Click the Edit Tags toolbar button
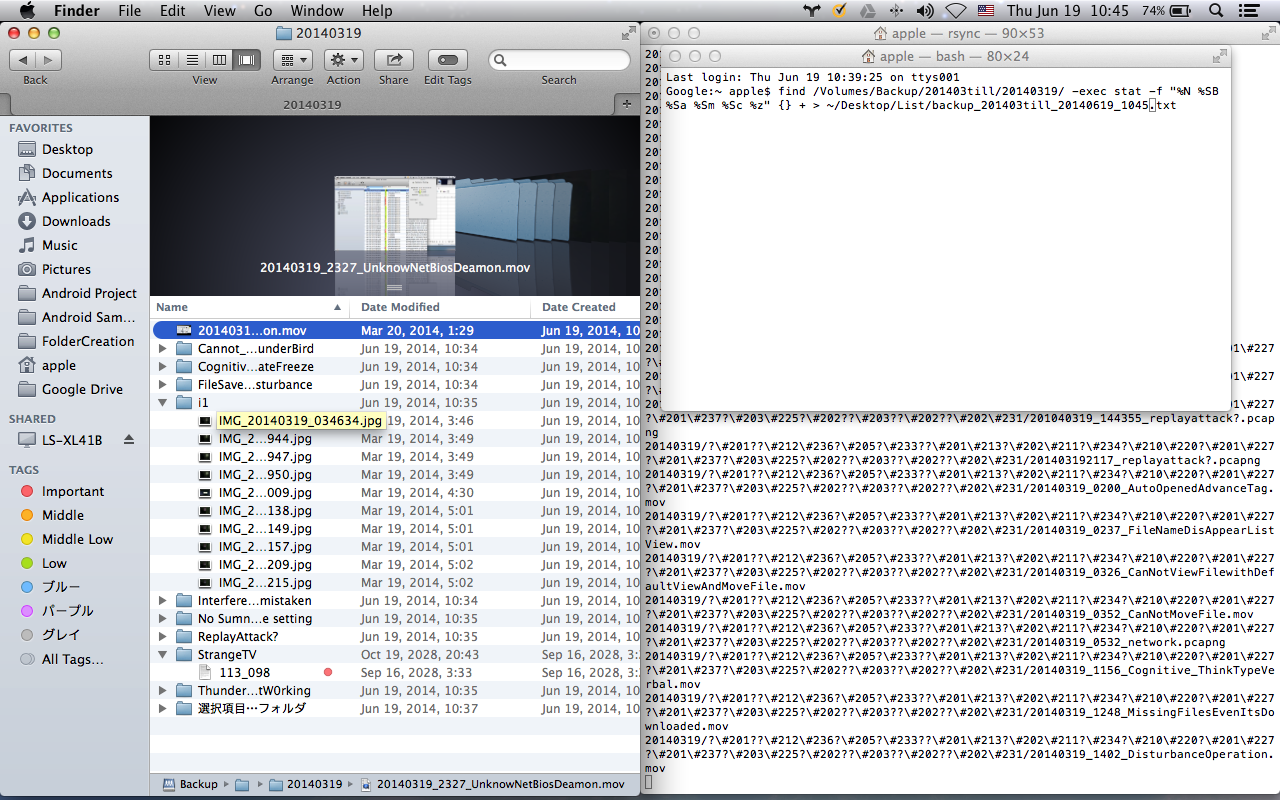1280x800 pixels. [447, 60]
